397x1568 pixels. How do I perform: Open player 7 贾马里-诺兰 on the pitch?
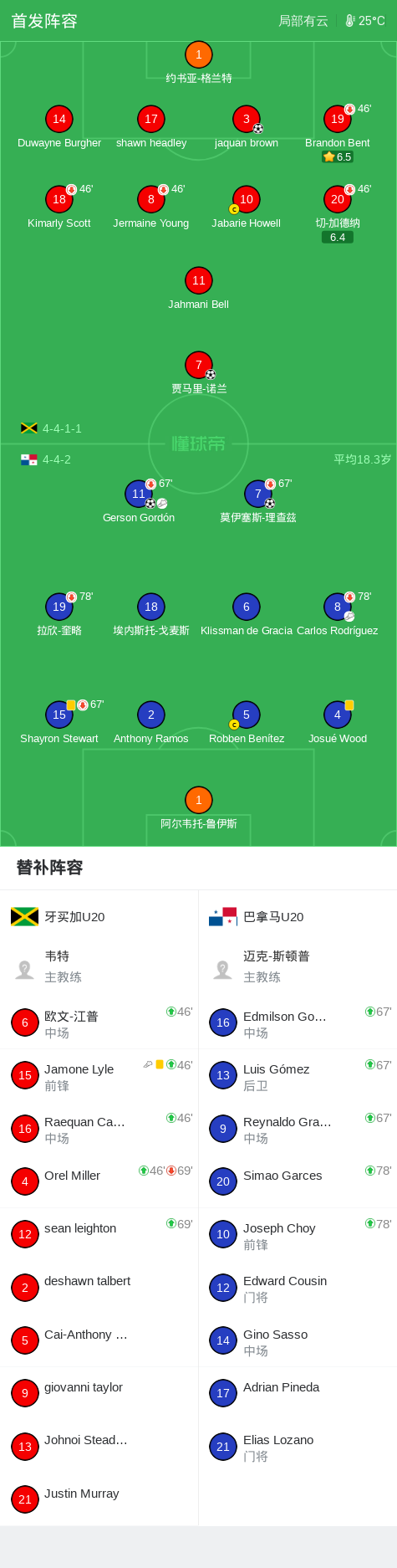[199, 365]
